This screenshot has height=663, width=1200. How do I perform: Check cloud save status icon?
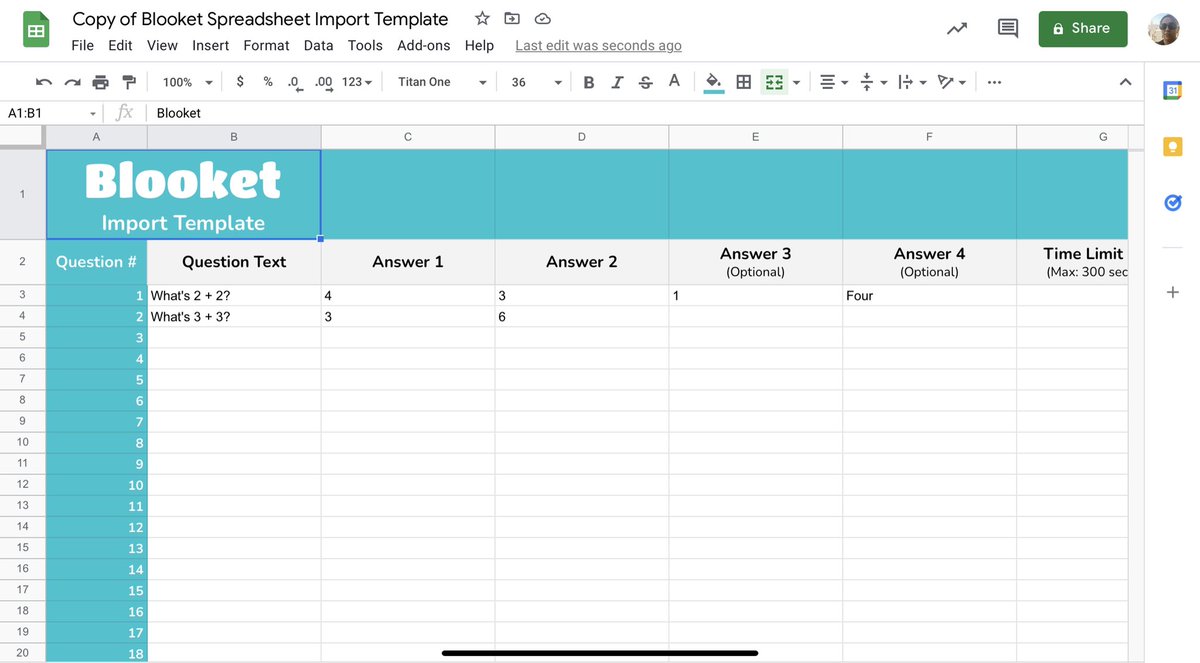[x=542, y=19]
